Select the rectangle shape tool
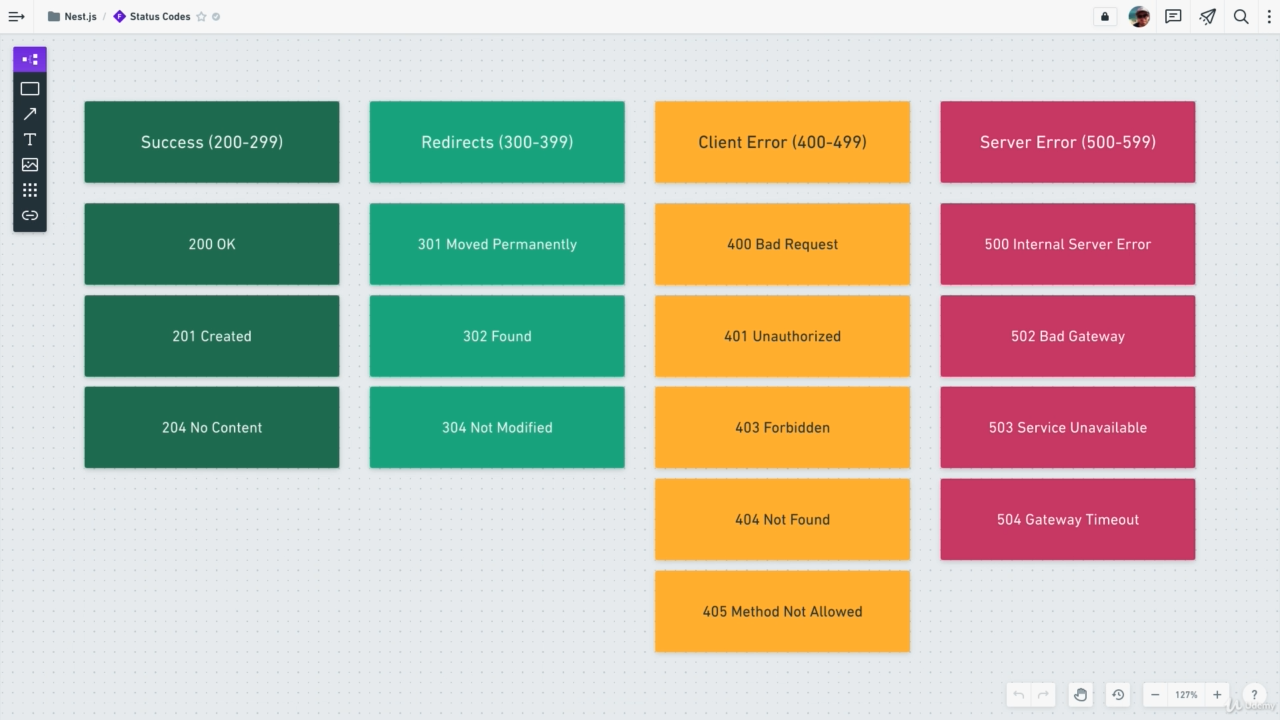This screenshot has width=1280, height=720. coord(30,89)
